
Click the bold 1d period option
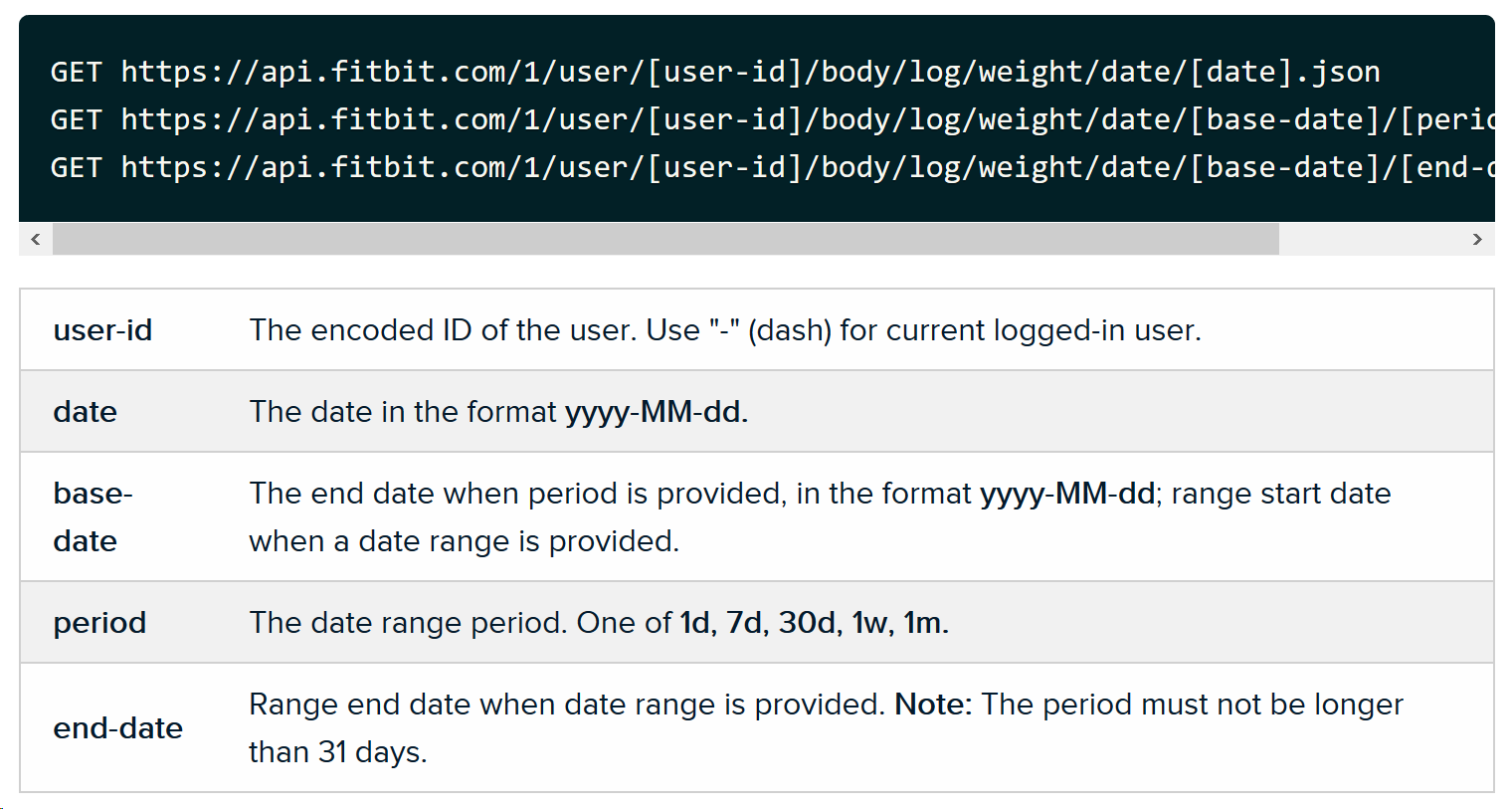pyautogui.click(x=693, y=622)
